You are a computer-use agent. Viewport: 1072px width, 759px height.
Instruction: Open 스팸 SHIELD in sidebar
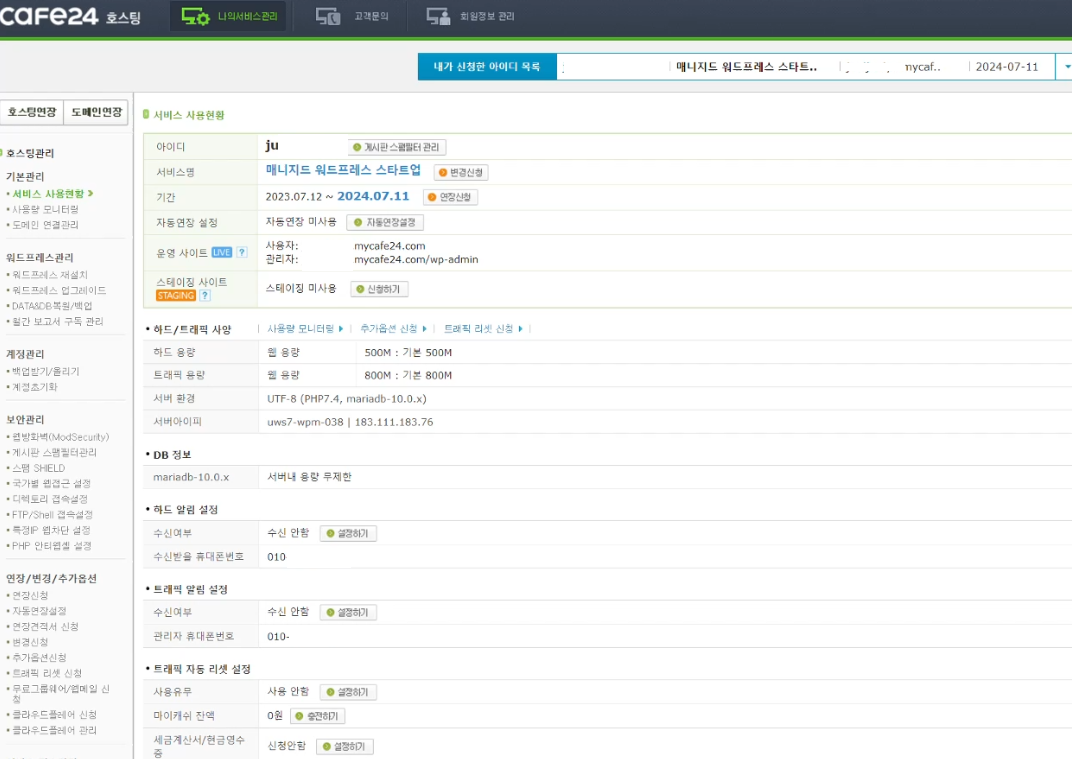(38, 468)
